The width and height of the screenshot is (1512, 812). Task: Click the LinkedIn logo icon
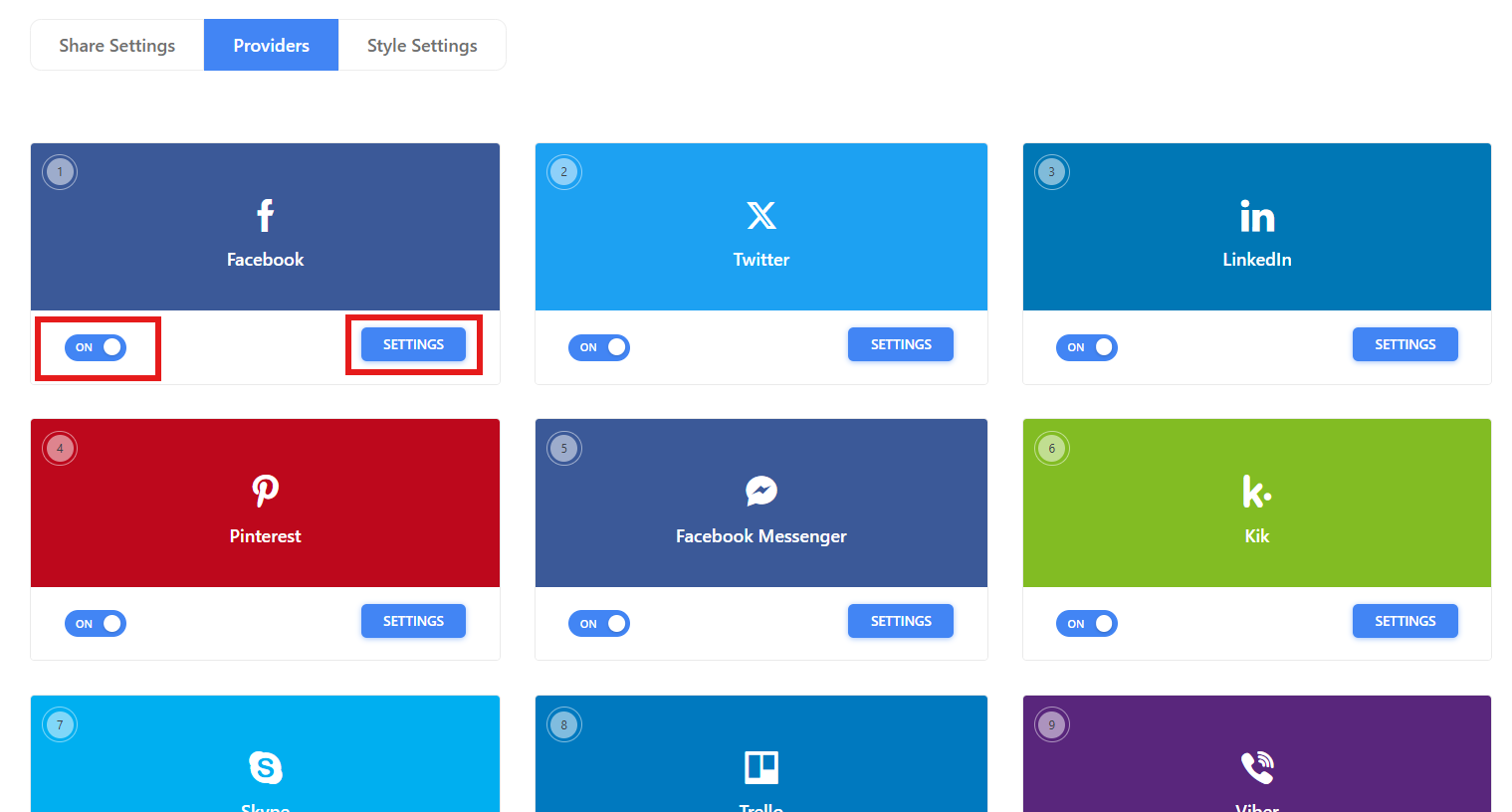pyautogui.click(x=1257, y=216)
